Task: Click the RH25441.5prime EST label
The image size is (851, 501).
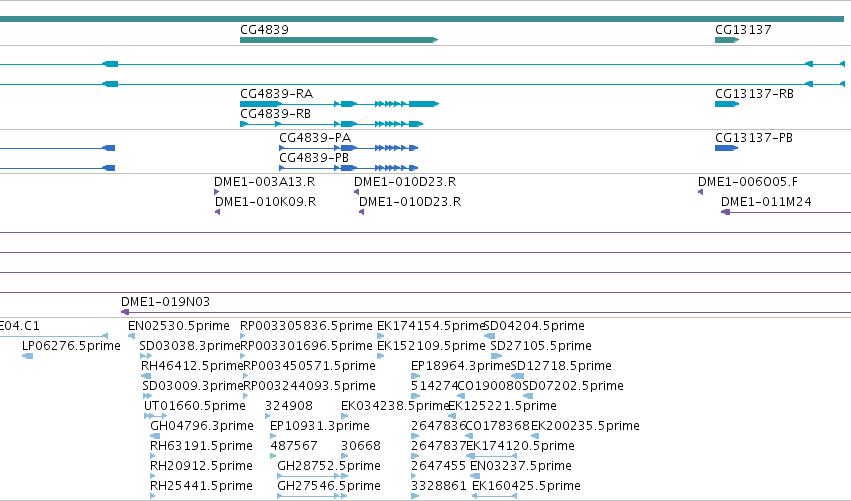Action: 201,486
